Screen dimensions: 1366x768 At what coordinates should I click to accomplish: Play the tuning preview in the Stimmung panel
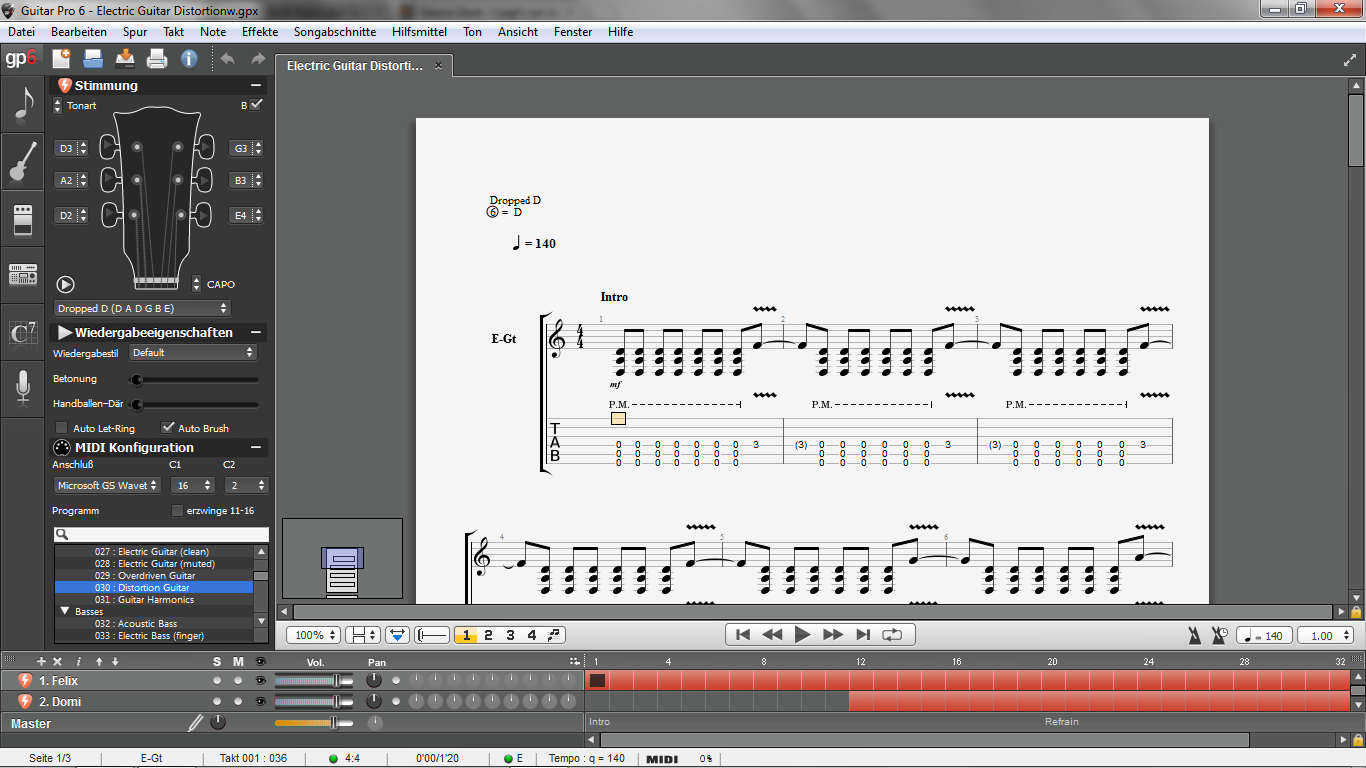tap(66, 285)
